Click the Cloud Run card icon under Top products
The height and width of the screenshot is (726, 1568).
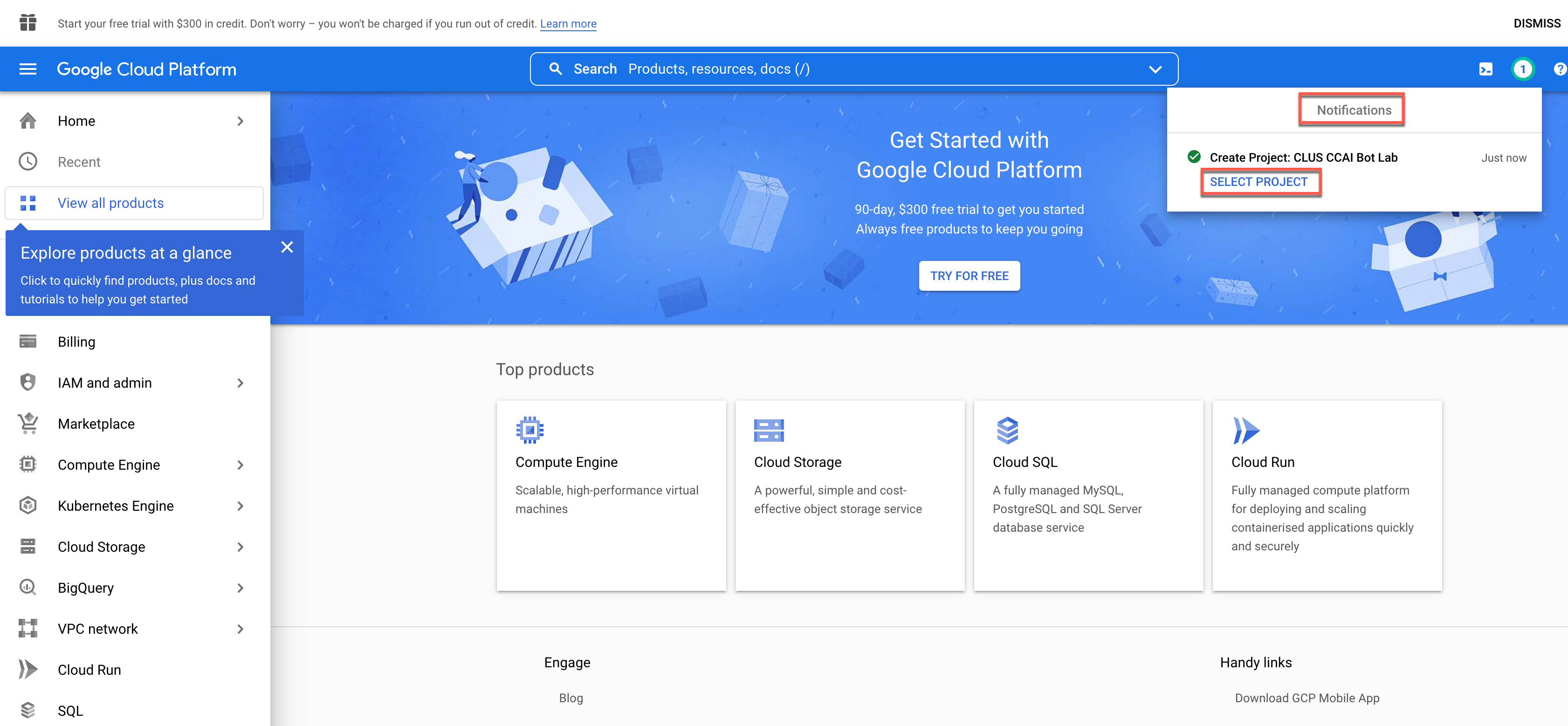pos(1245,430)
